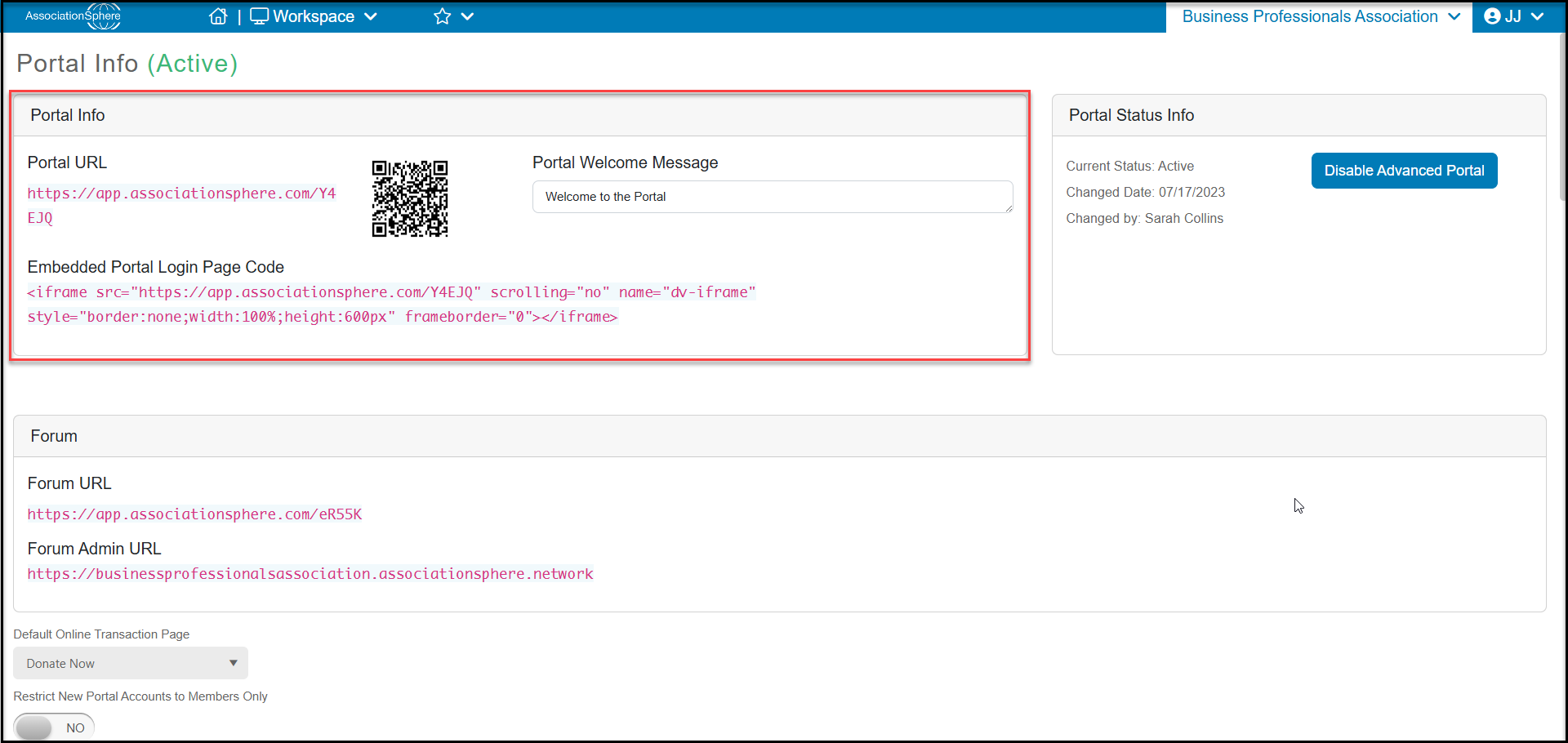1568x743 pixels.
Task: Open Default Online Transaction Page dropdown
Action: [131, 663]
